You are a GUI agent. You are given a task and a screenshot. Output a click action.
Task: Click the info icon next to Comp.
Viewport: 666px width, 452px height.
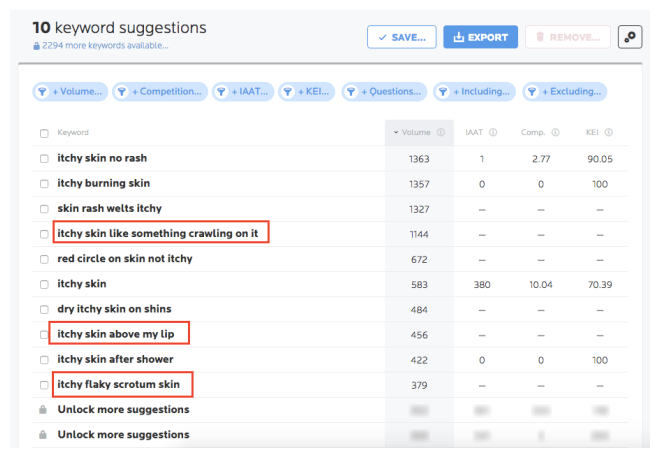[553, 132]
